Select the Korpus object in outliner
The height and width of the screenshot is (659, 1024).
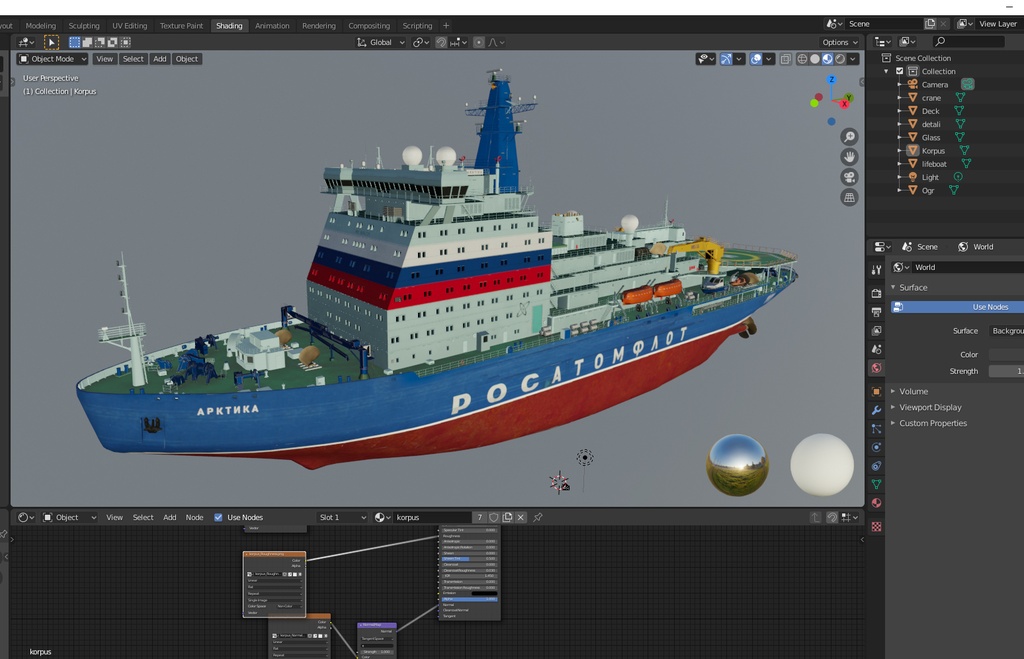[933, 150]
